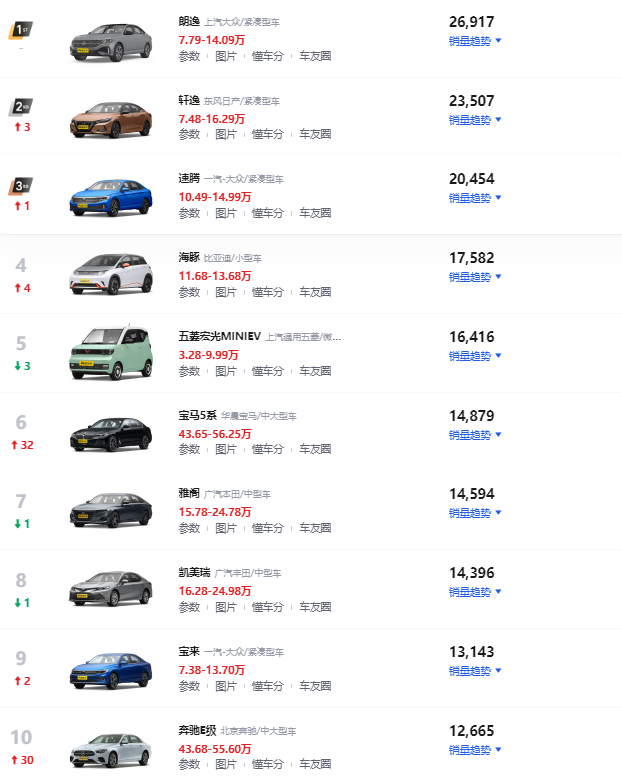Open 参数 link for 轩逸

(x=189, y=134)
